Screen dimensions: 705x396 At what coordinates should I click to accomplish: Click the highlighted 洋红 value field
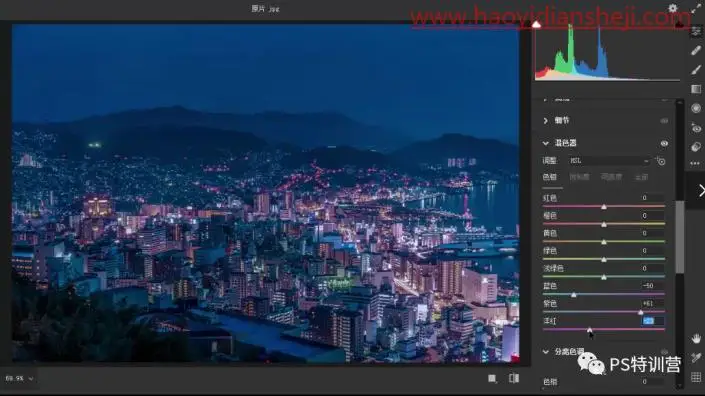[x=652, y=321]
